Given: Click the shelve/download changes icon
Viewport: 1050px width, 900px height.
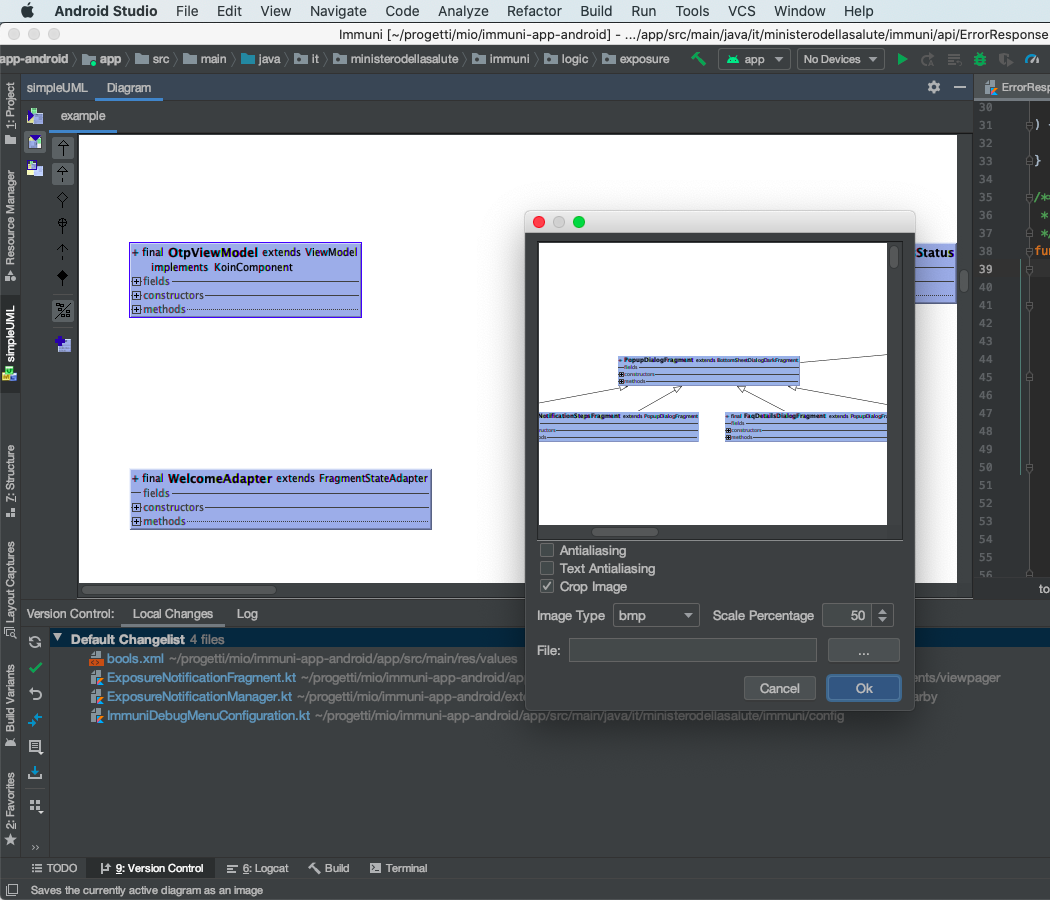Looking at the screenshot, I should (35, 773).
